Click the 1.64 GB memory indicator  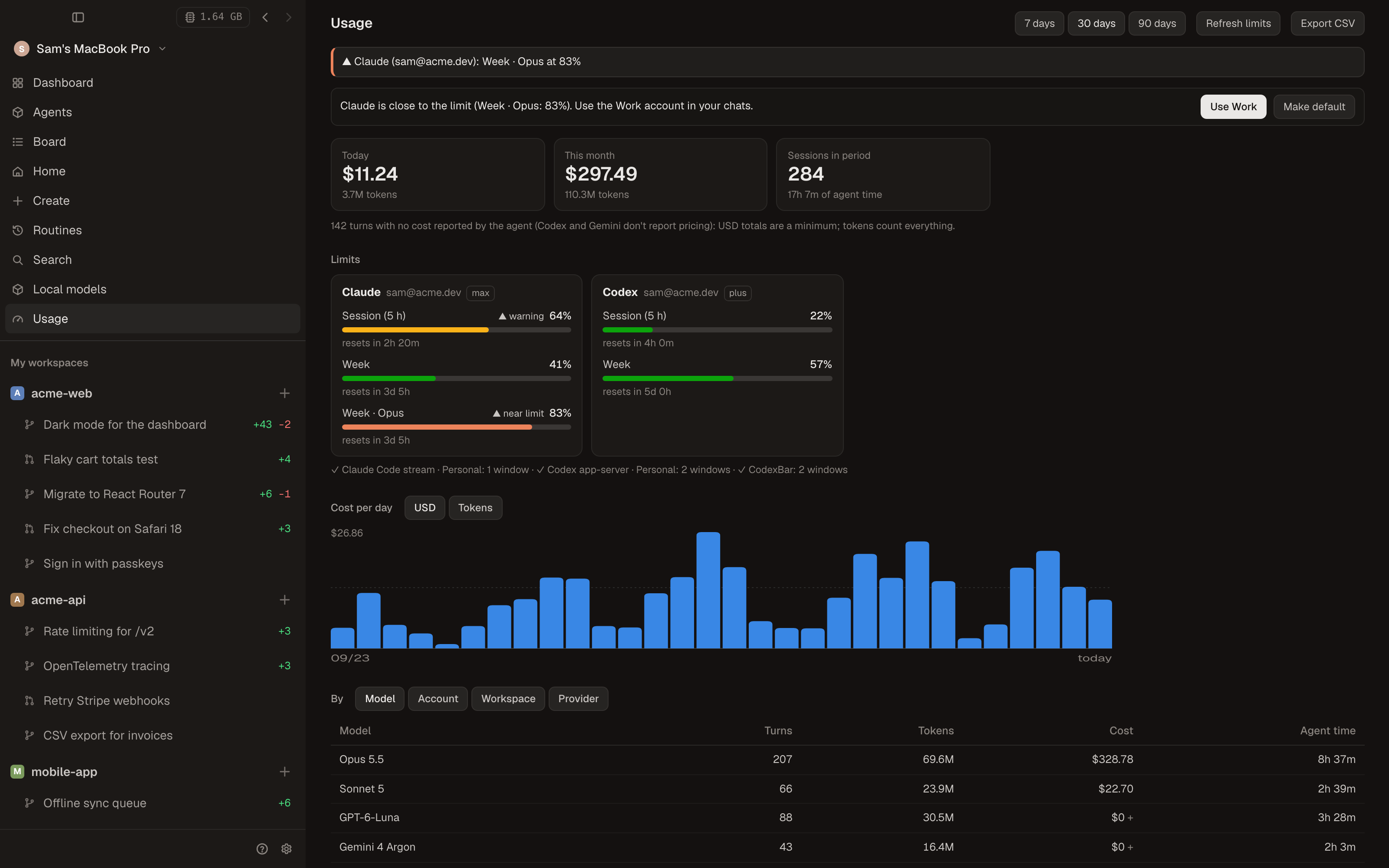[213, 17]
